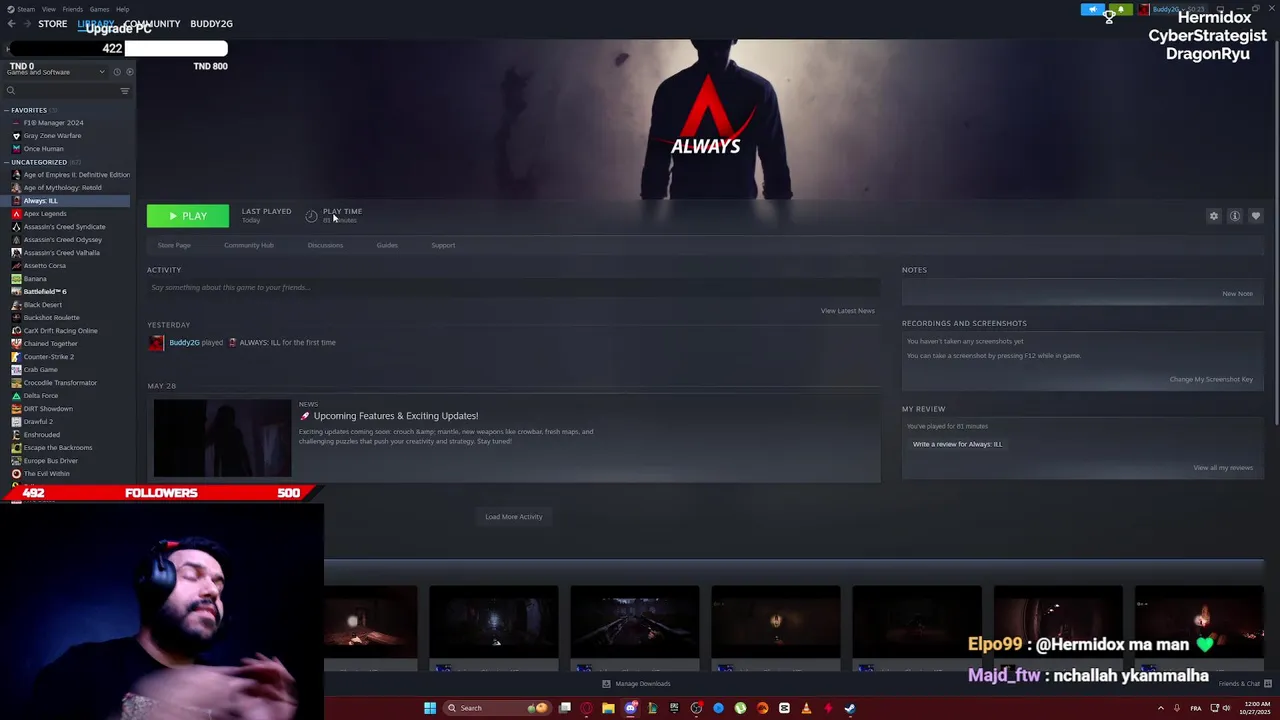Open the green notifications bell
Screen dimensions: 1280x720
(1120, 10)
